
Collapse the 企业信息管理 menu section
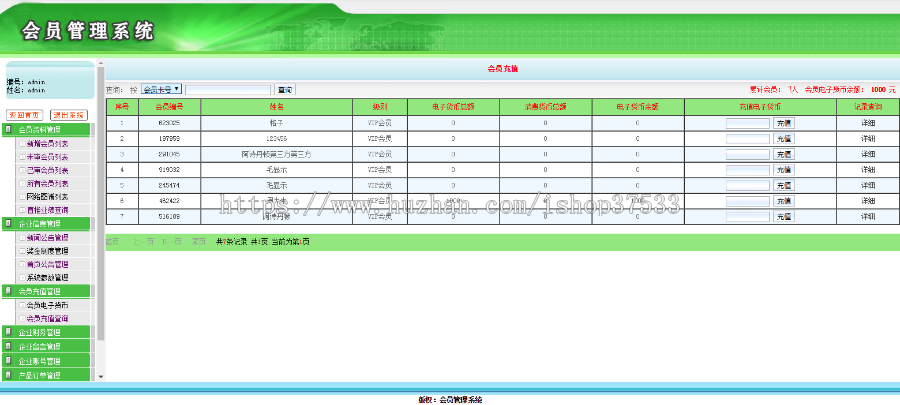tap(46, 224)
